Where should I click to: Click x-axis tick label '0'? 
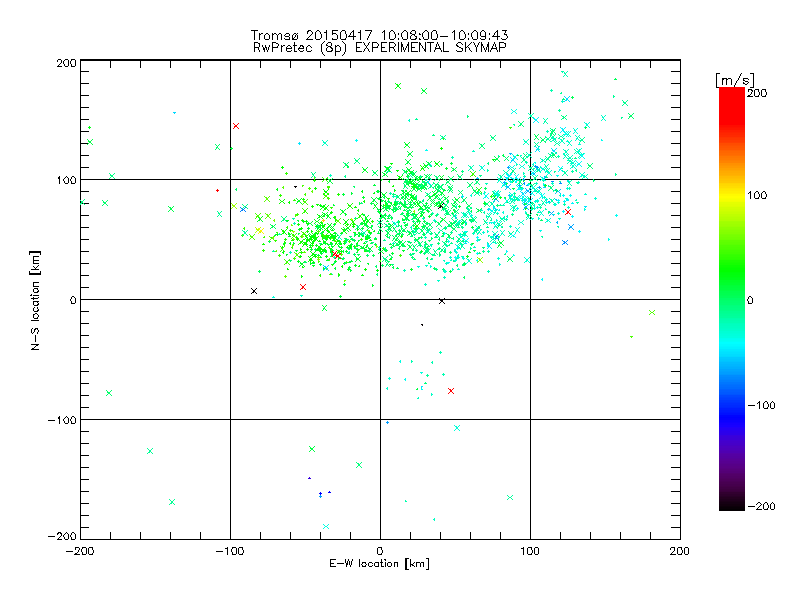(380, 551)
